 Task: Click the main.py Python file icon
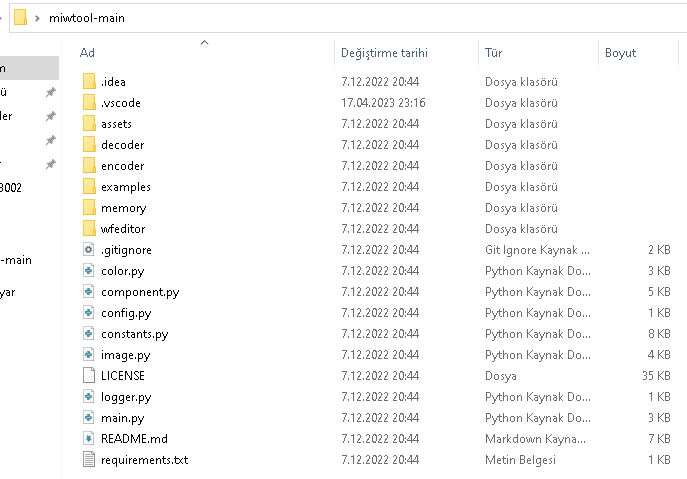[x=88, y=418]
